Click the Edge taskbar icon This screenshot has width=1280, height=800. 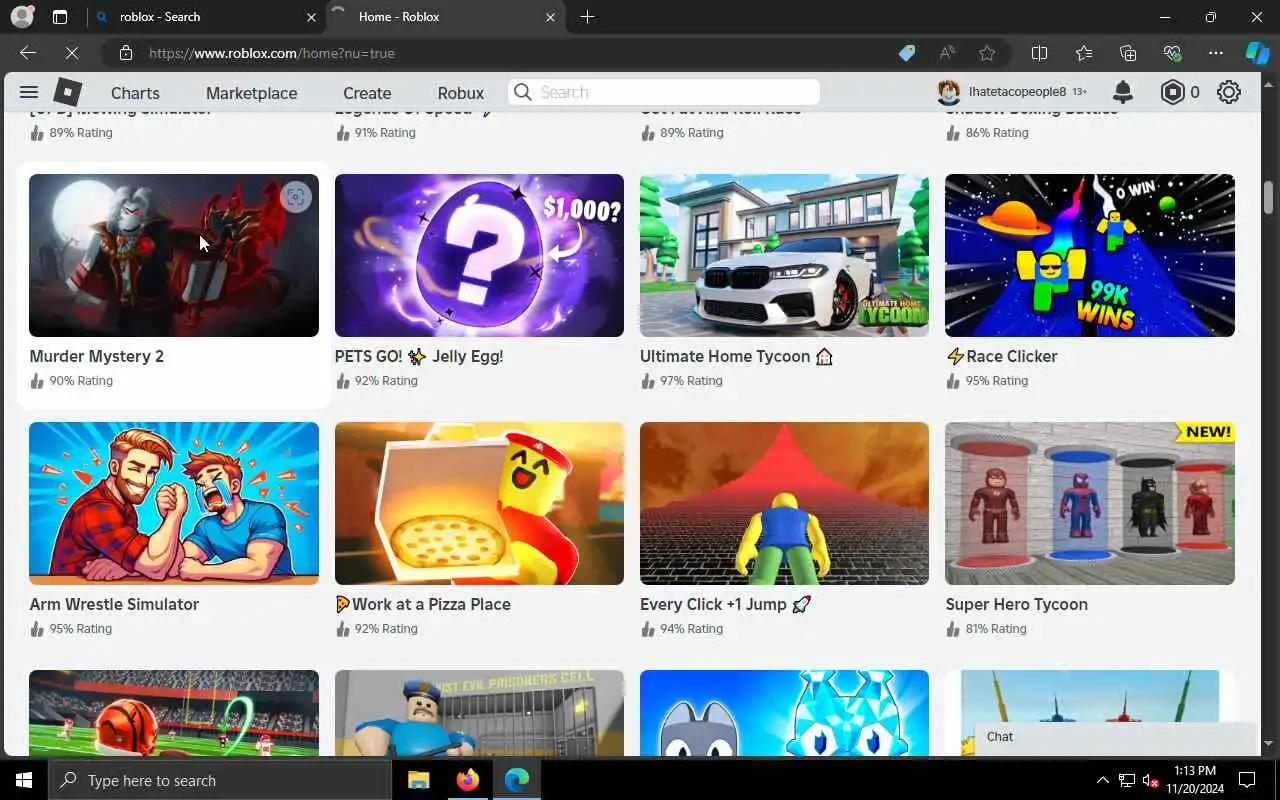pyautogui.click(x=516, y=780)
